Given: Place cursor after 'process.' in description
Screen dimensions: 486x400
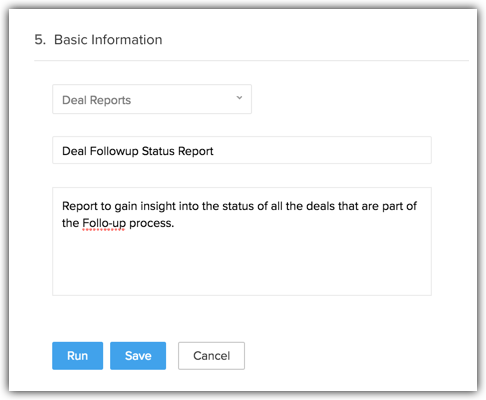Looking at the screenshot, I should pos(175,223).
